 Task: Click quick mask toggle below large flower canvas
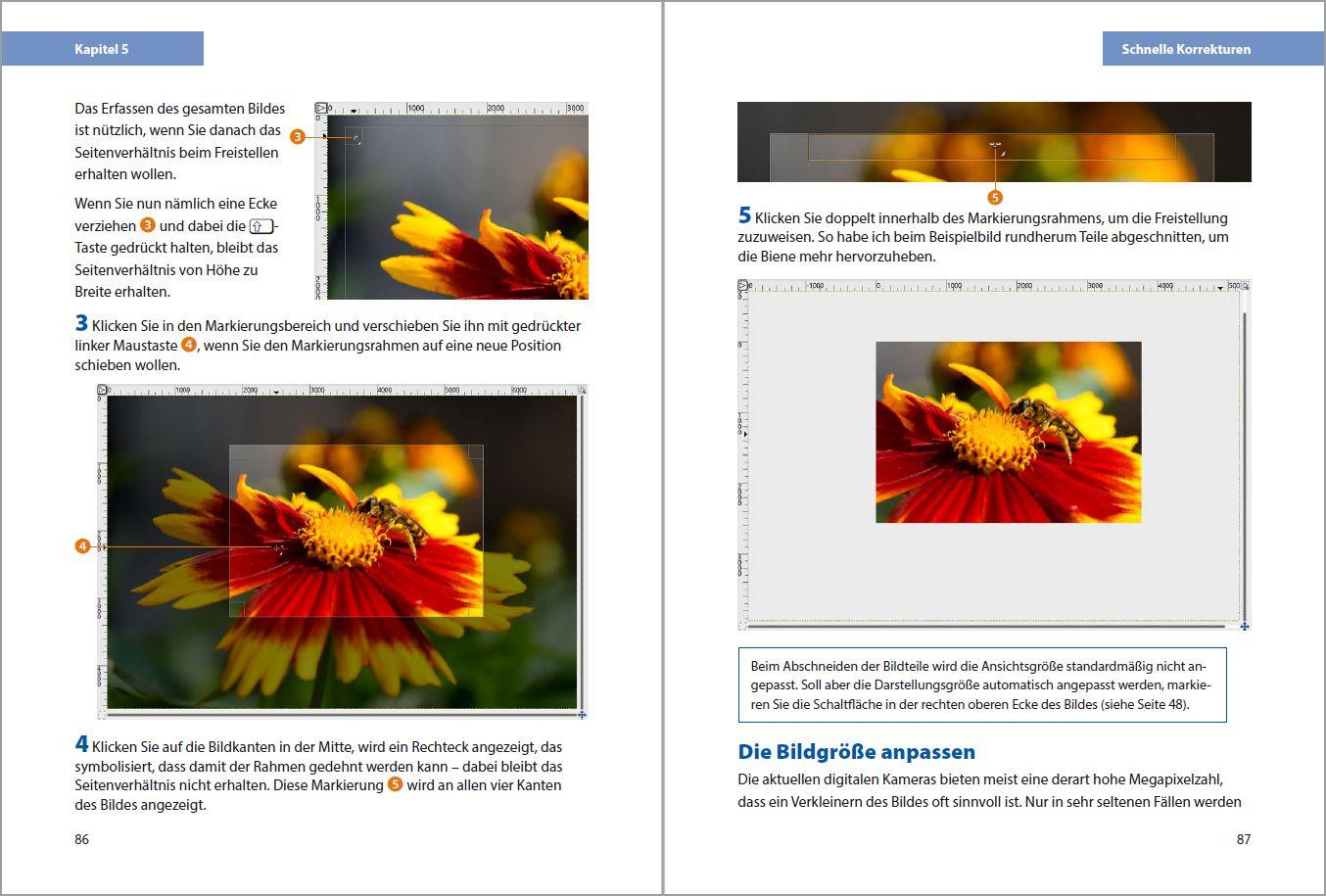[x=103, y=715]
